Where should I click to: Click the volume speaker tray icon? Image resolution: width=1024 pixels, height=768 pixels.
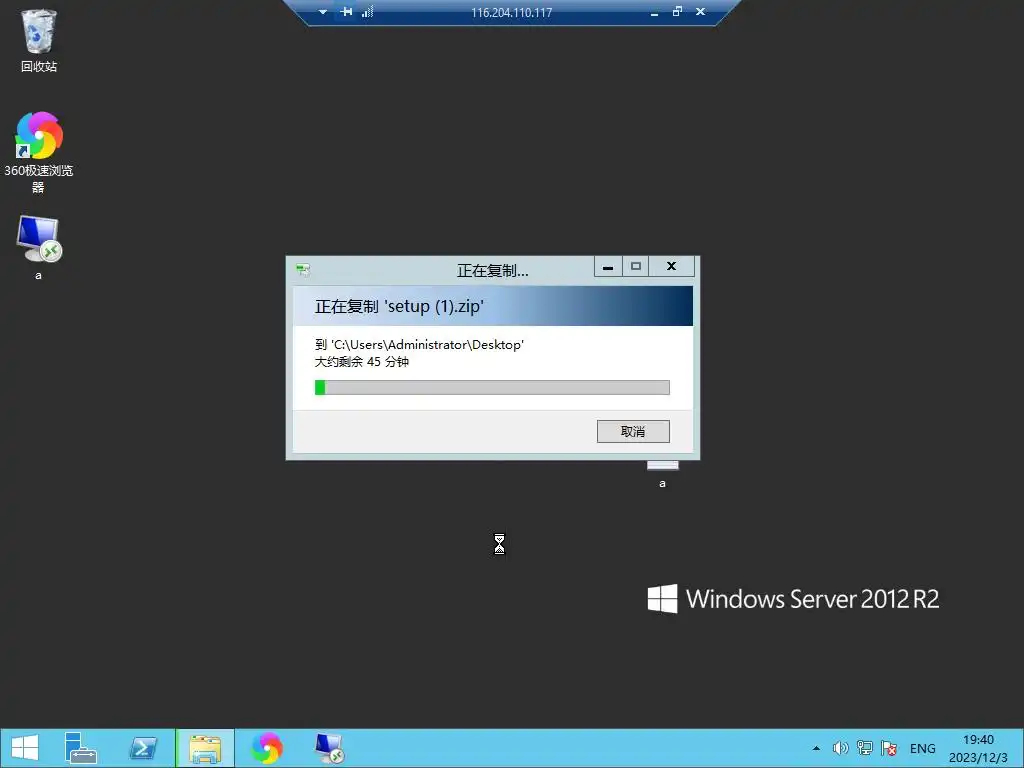(840, 748)
